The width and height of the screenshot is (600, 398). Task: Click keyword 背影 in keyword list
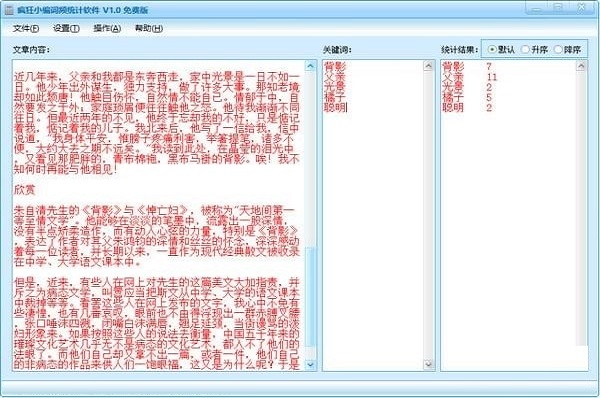click(x=335, y=67)
